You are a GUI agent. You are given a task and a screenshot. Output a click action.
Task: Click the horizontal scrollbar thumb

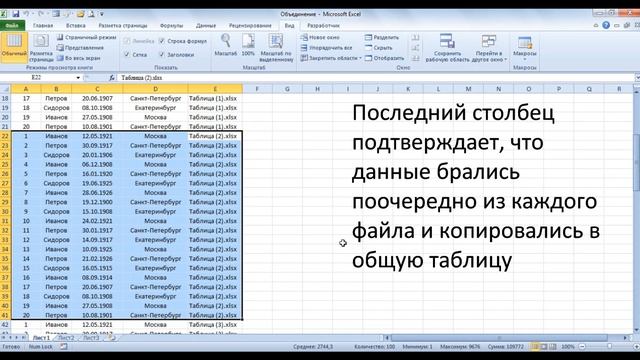[499, 338]
